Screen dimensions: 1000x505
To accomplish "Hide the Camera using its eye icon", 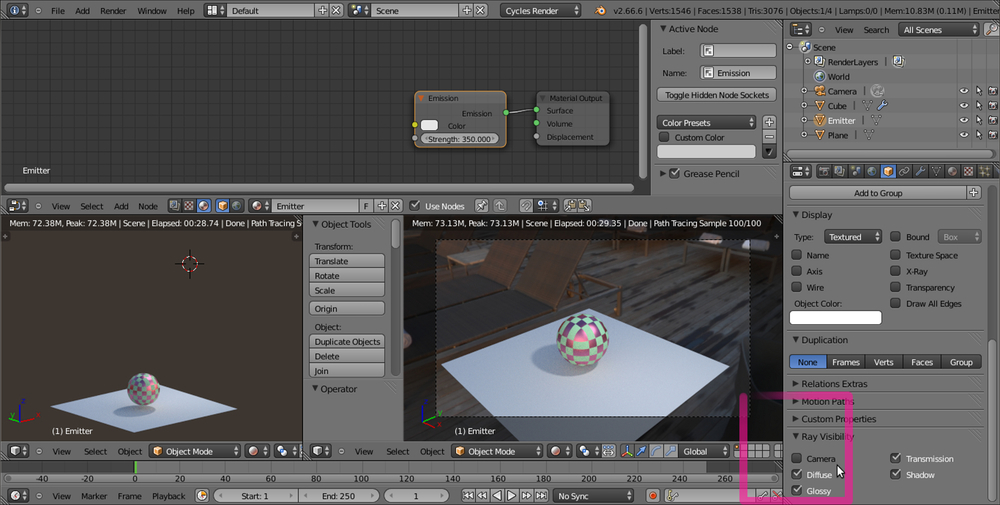I will [x=964, y=91].
